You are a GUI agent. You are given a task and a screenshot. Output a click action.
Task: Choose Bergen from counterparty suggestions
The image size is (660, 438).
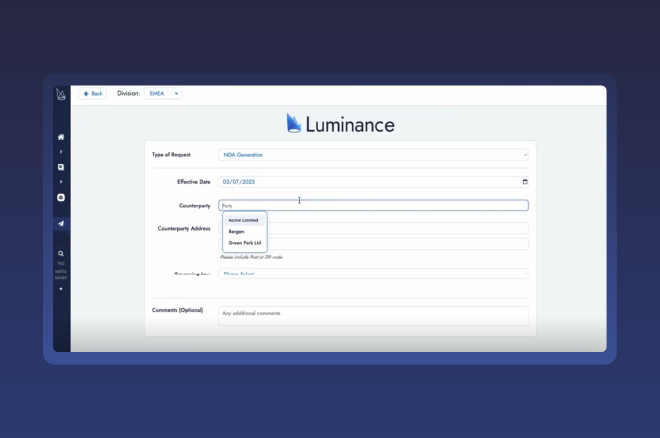(245, 231)
